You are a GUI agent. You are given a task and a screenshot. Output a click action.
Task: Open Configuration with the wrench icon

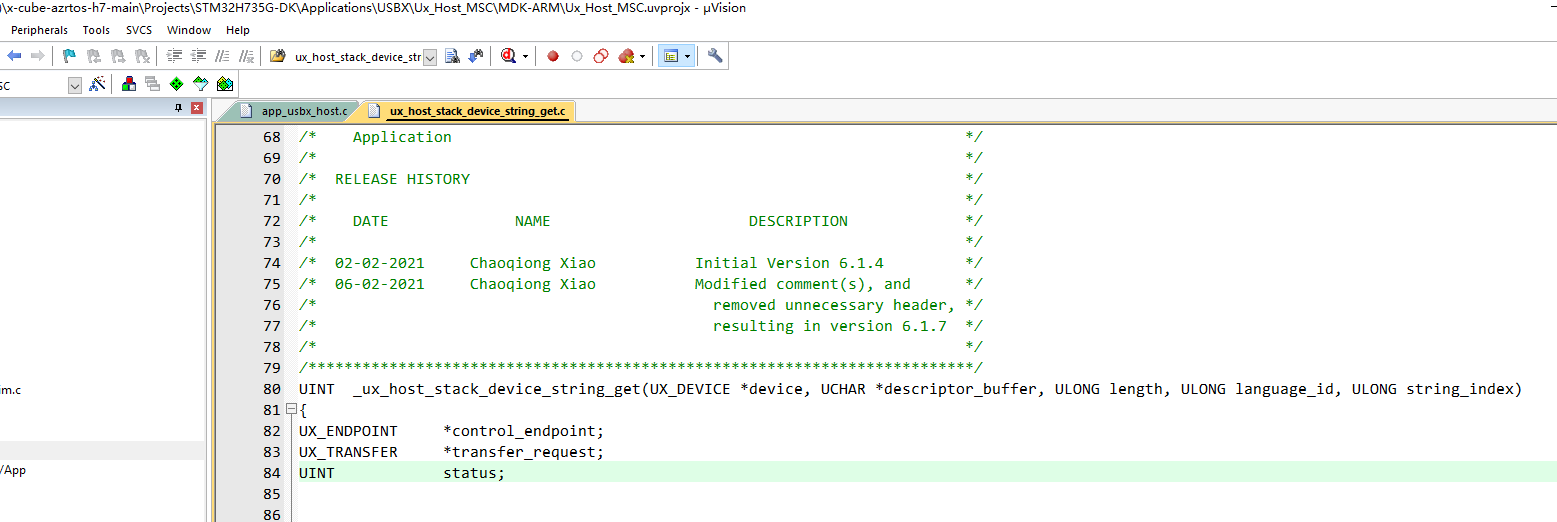(715, 56)
